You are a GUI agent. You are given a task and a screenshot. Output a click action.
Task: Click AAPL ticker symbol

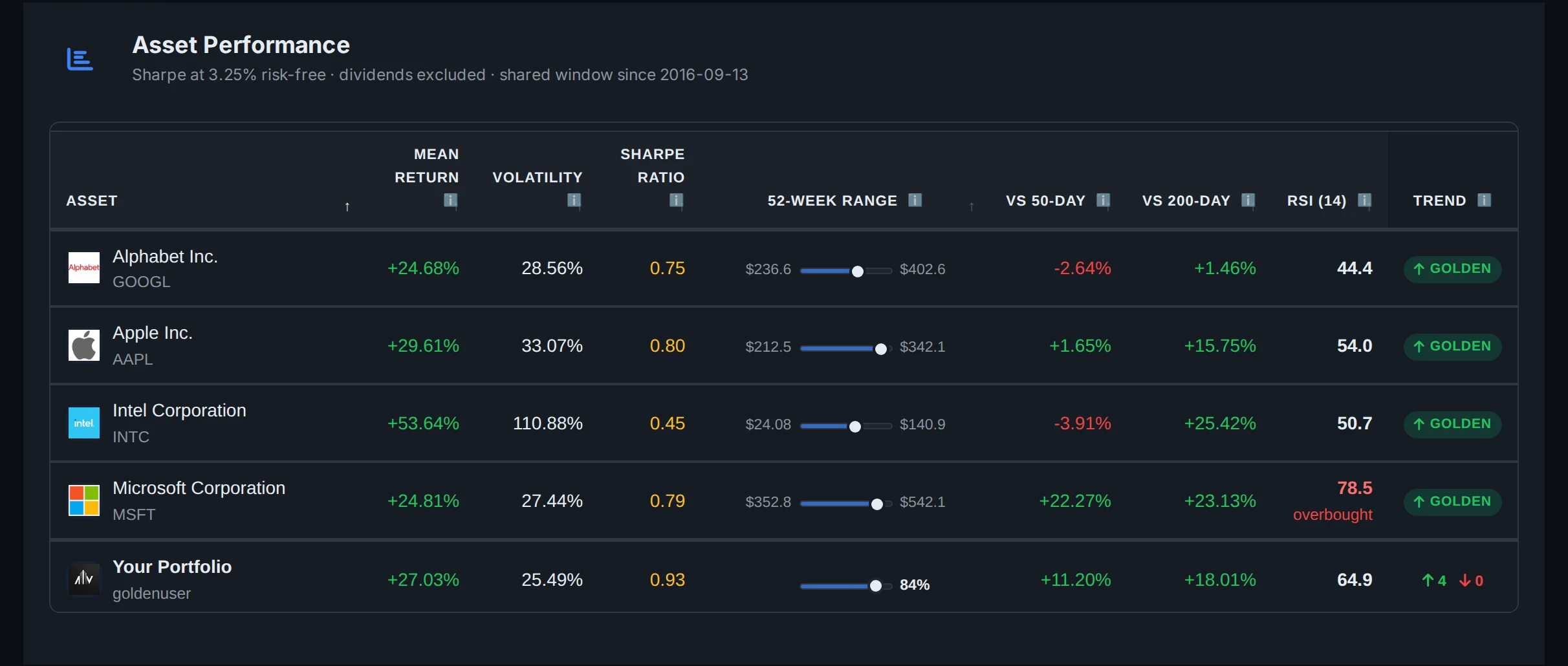click(x=133, y=360)
